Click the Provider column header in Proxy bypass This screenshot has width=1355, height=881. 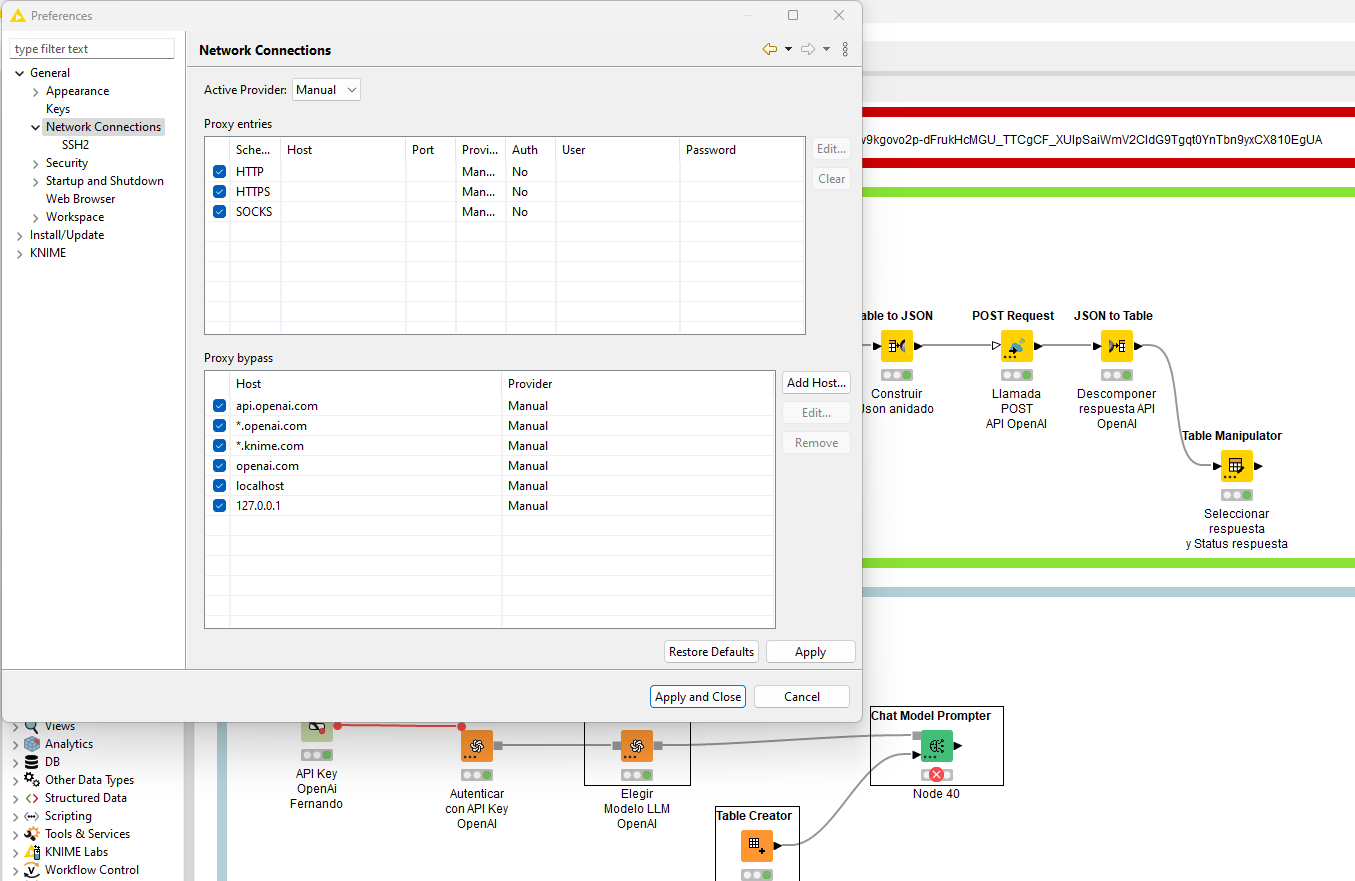coord(638,384)
